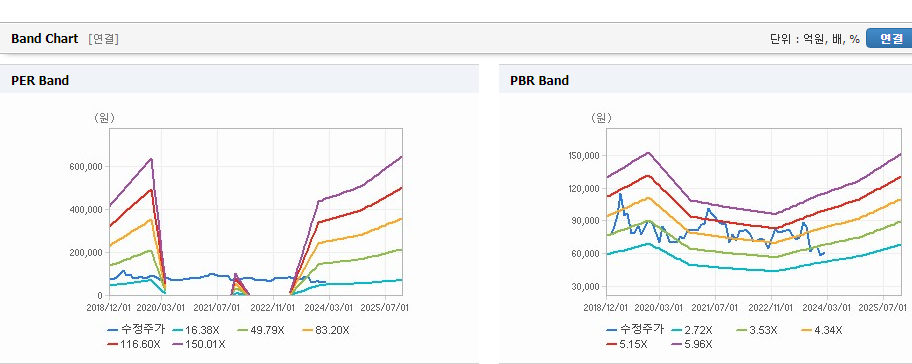
Task: Click the PBR Band panel title
Action: click(539, 81)
